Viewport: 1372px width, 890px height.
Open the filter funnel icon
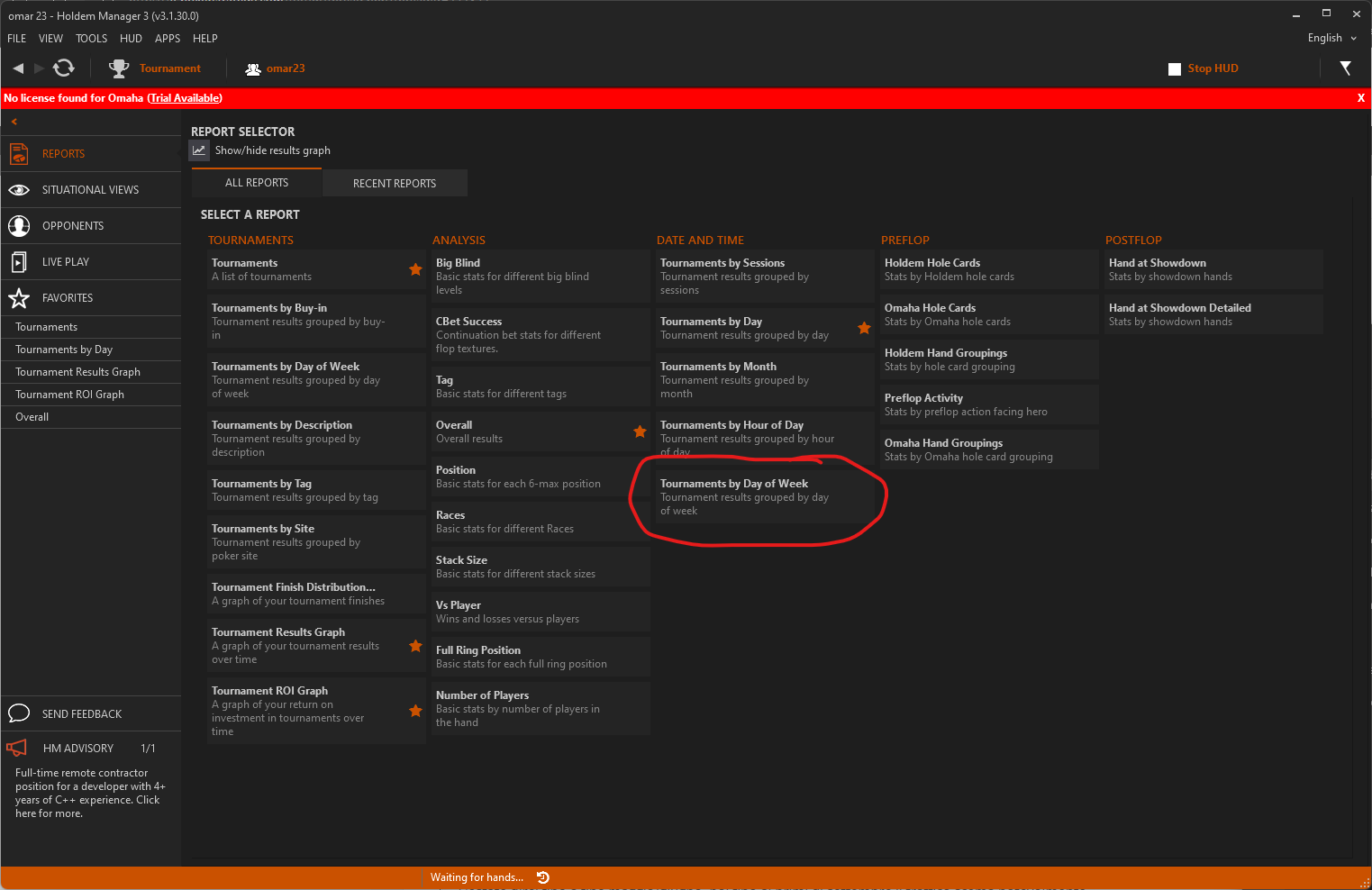coord(1345,68)
